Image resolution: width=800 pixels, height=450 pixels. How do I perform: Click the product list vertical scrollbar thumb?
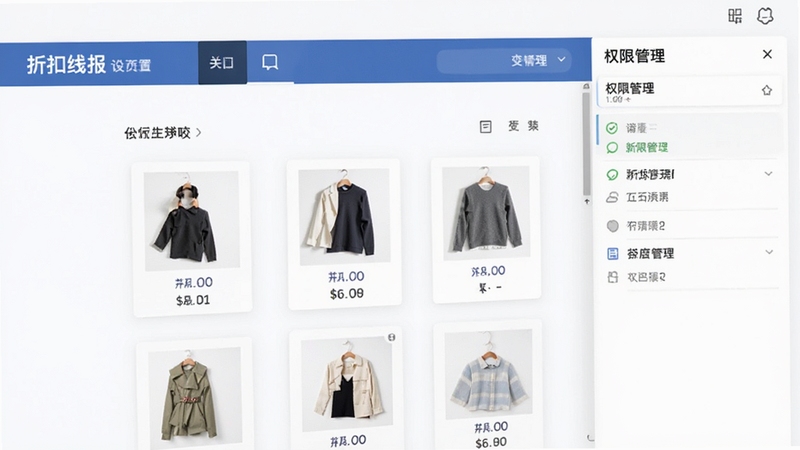point(586,143)
